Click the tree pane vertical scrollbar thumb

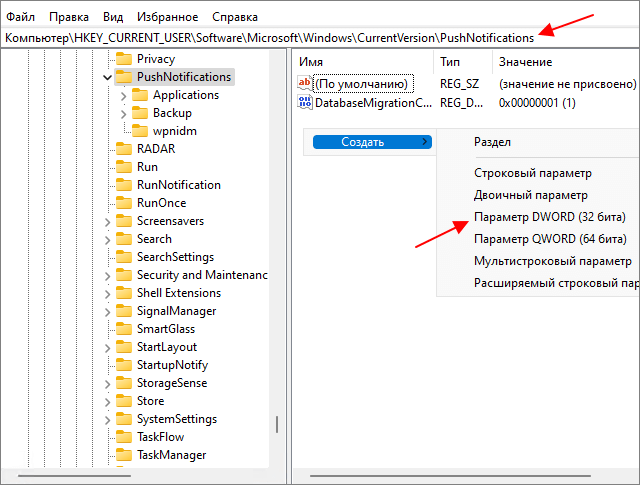277,424
